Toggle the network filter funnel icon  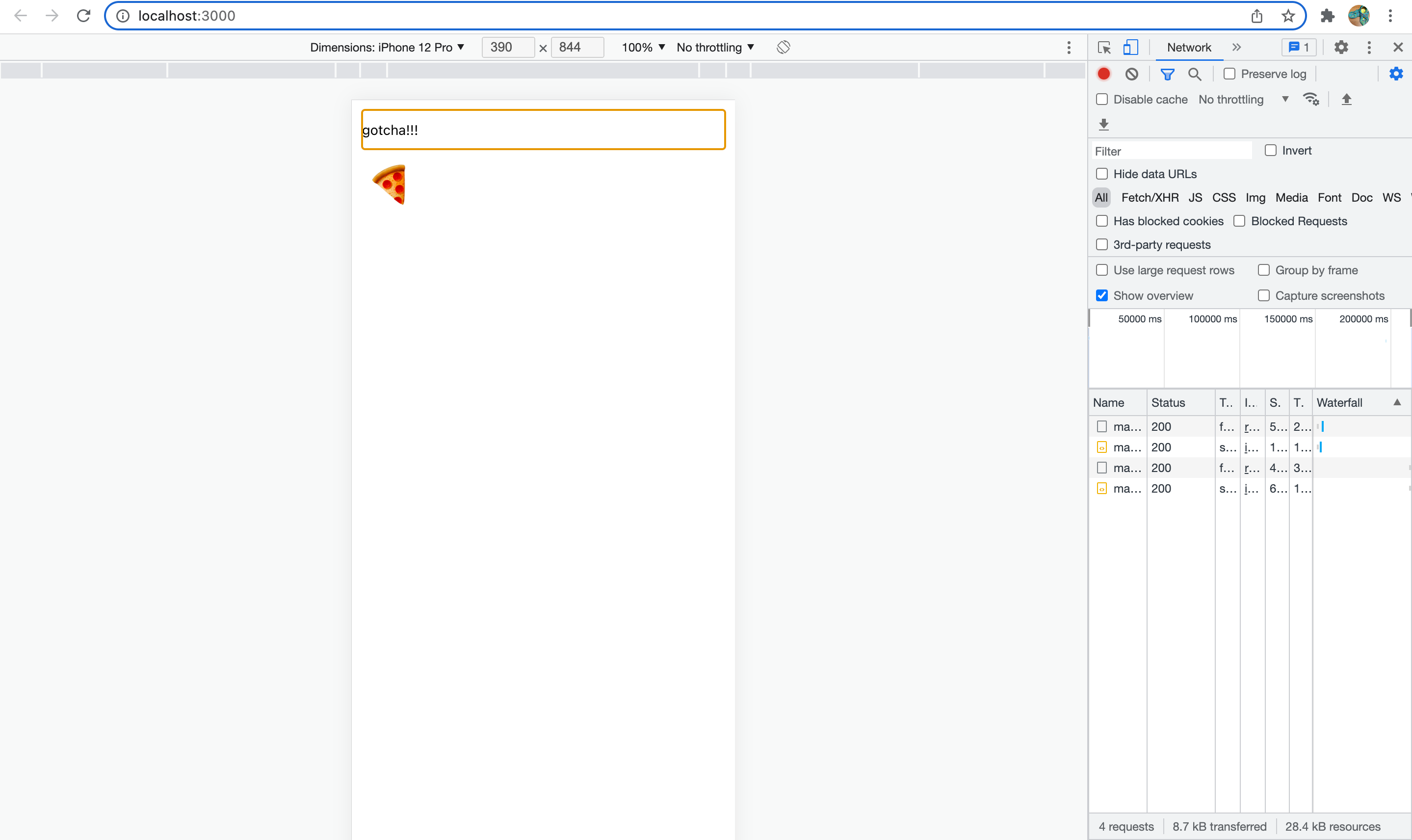[x=1167, y=74]
